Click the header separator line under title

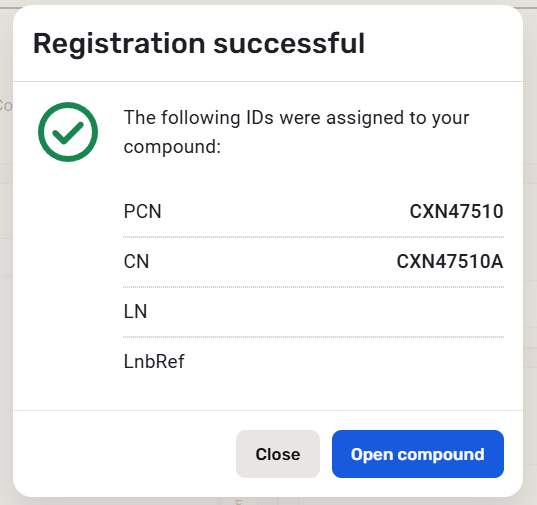[268, 81]
